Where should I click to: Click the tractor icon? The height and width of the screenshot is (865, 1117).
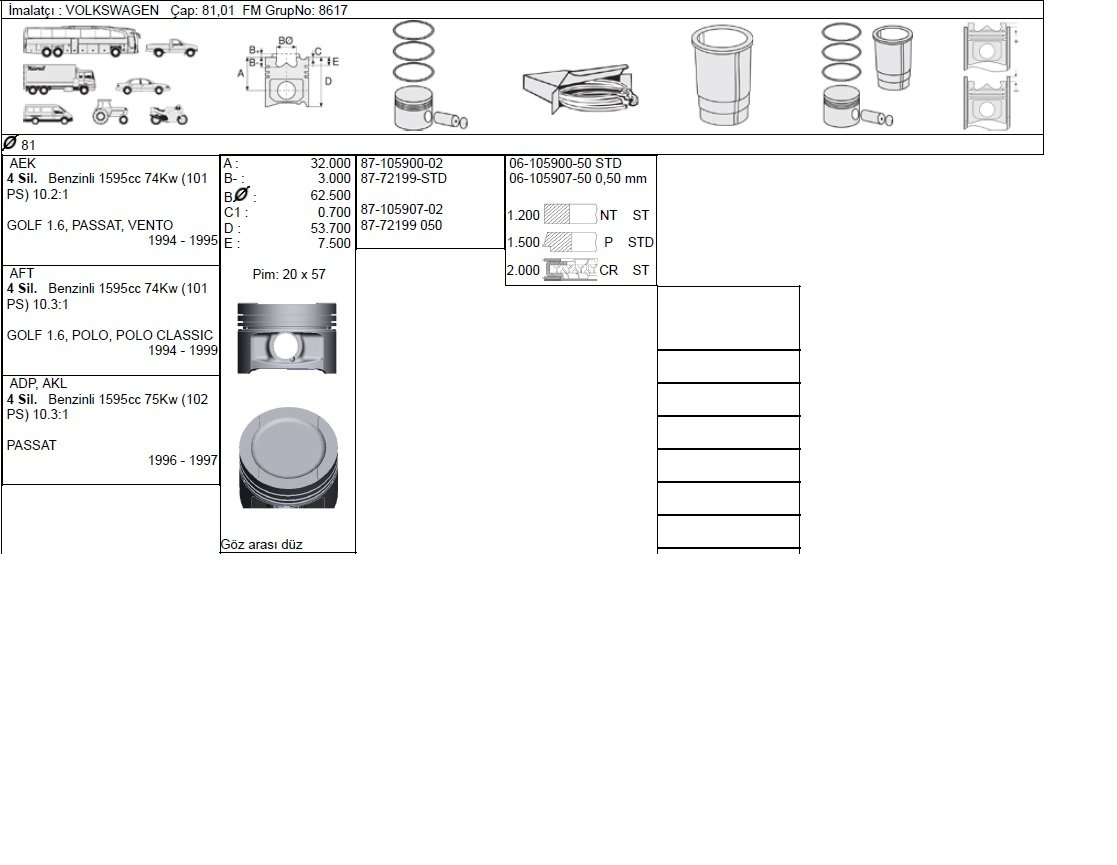[110, 113]
